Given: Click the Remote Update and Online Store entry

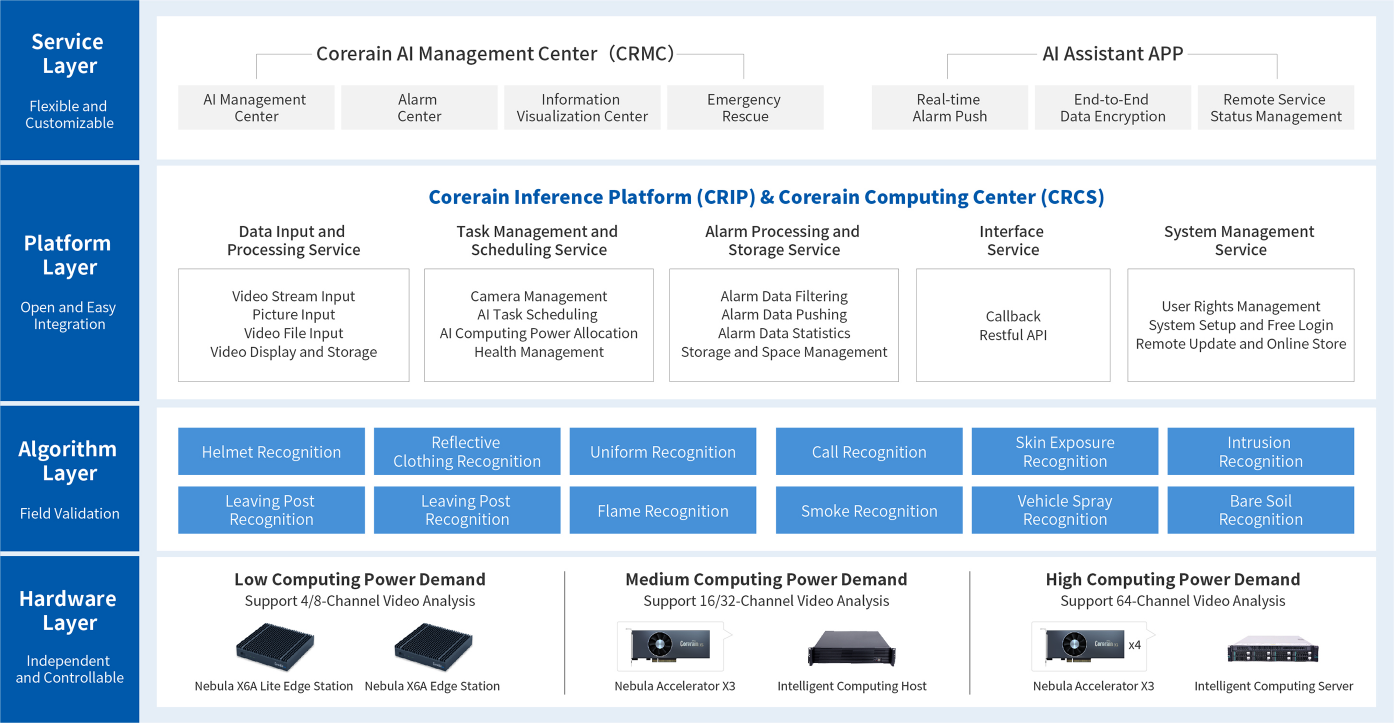Looking at the screenshot, I should click(x=1240, y=343).
